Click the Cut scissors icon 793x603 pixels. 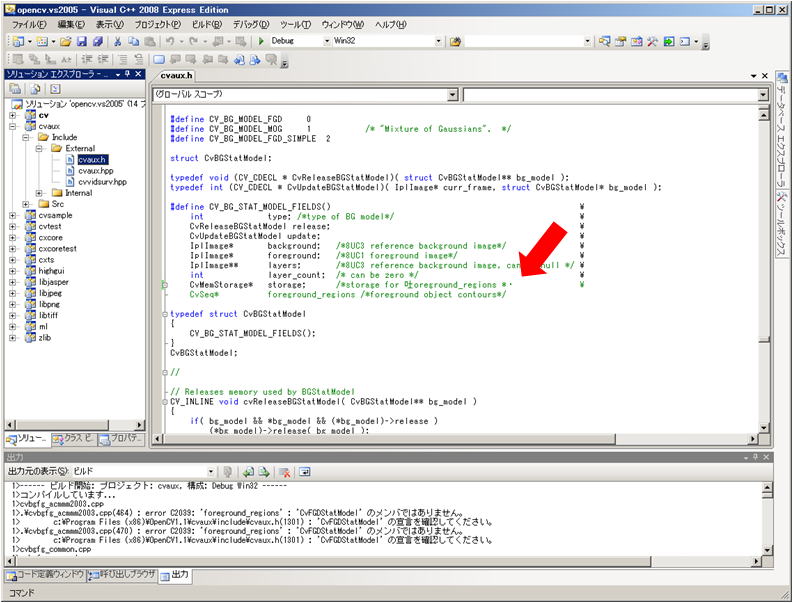pyautogui.click(x=118, y=41)
